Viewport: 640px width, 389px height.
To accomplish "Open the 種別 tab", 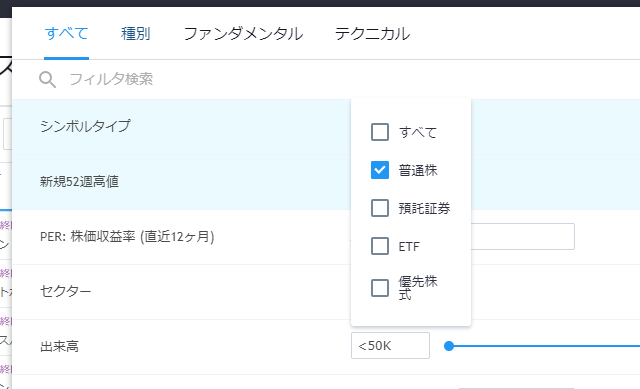I will tap(136, 33).
